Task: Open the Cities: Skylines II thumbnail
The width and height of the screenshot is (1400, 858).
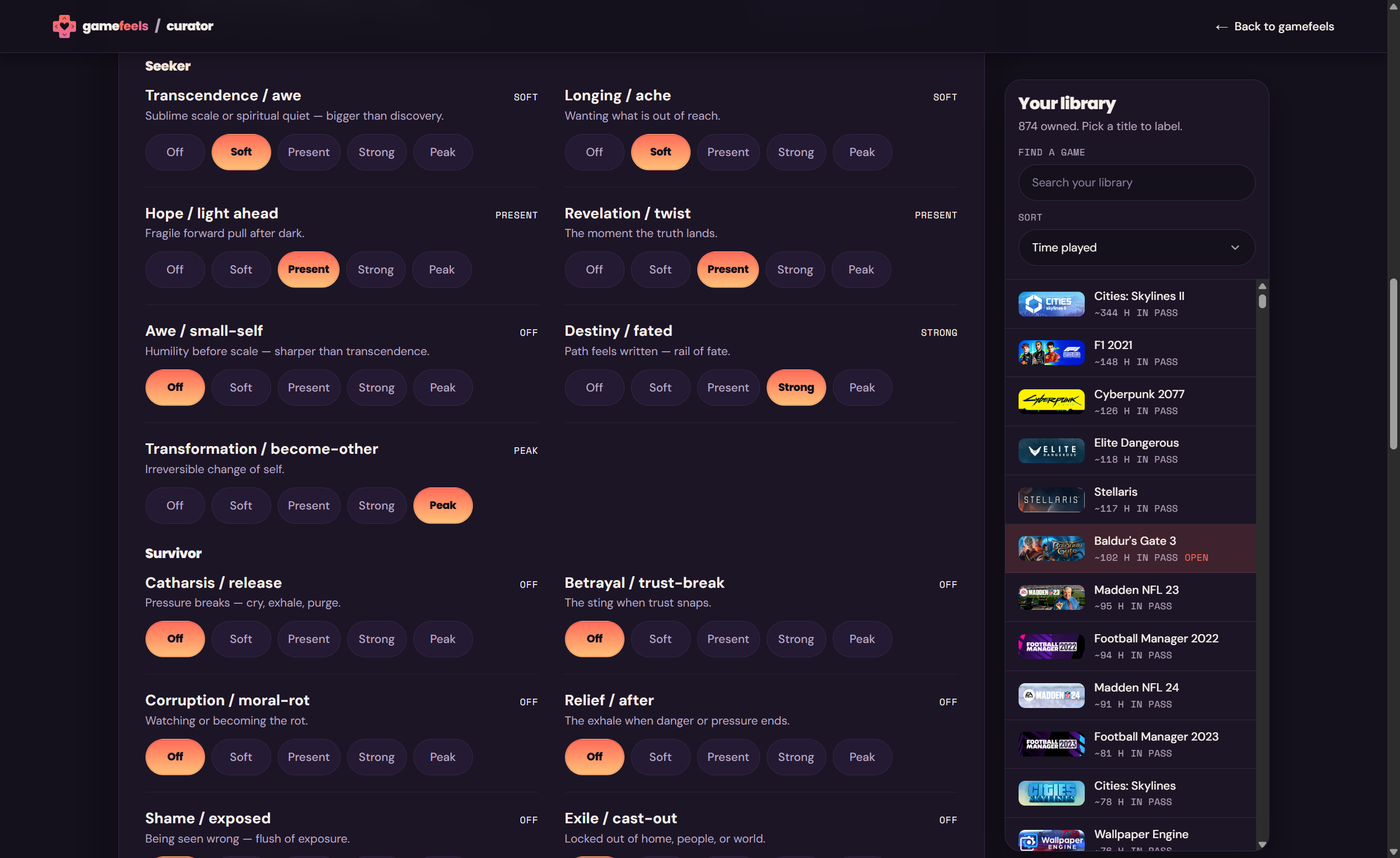Action: click(1051, 304)
